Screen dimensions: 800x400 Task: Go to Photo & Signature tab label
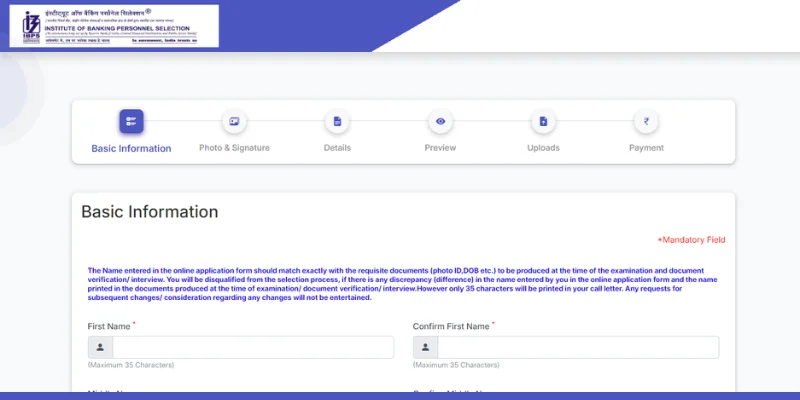pos(234,148)
